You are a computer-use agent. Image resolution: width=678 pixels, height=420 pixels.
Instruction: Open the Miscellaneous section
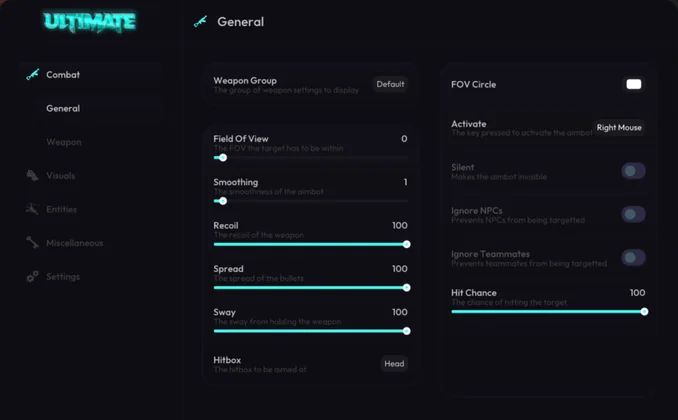point(75,243)
